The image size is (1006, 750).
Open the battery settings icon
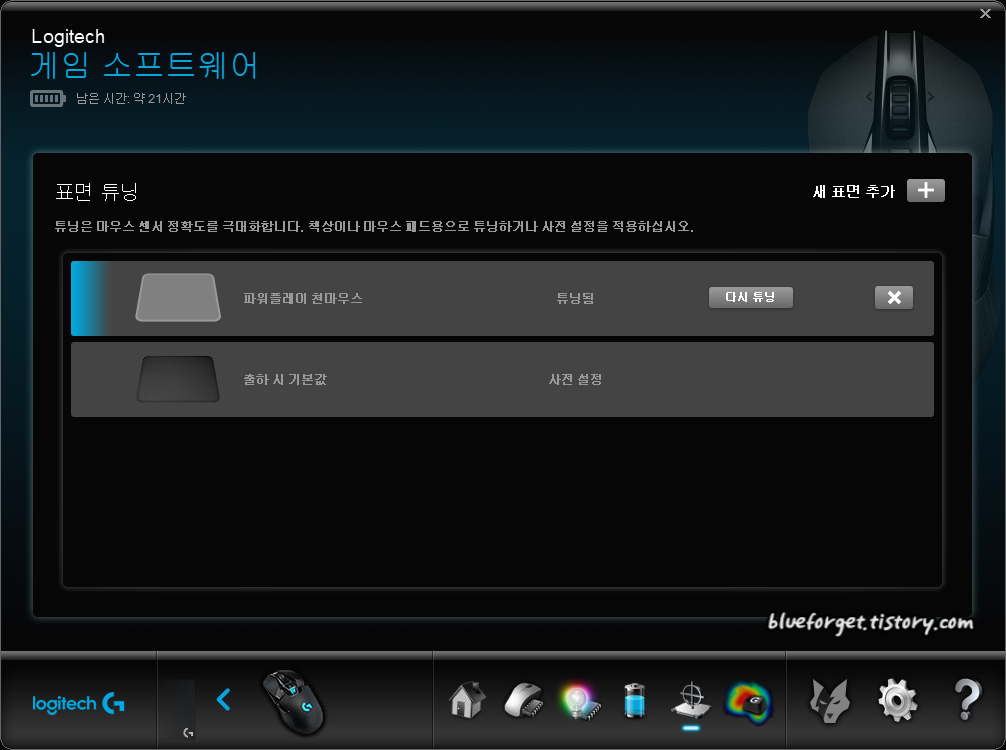click(x=635, y=700)
